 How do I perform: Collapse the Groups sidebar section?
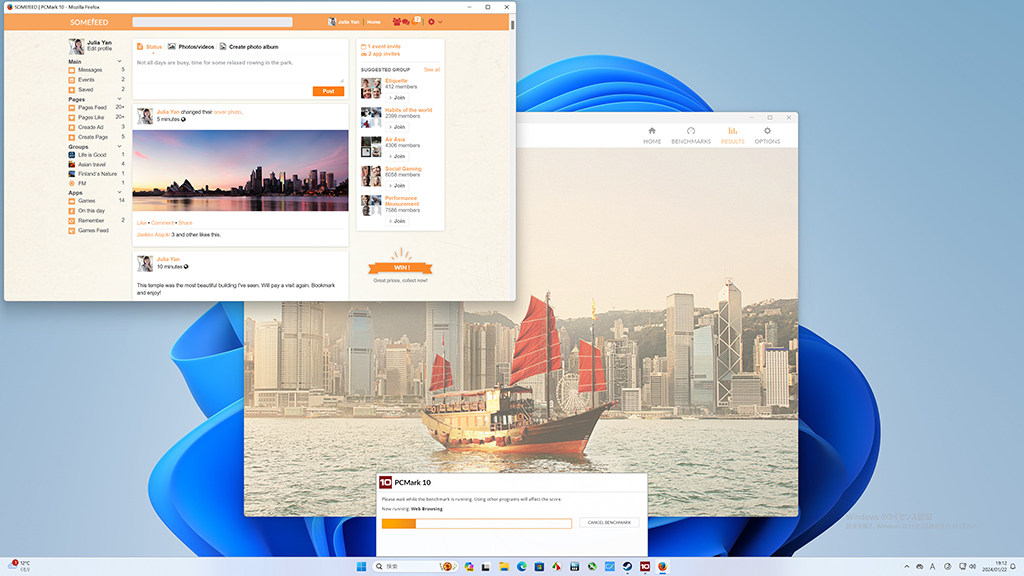tap(120, 146)
